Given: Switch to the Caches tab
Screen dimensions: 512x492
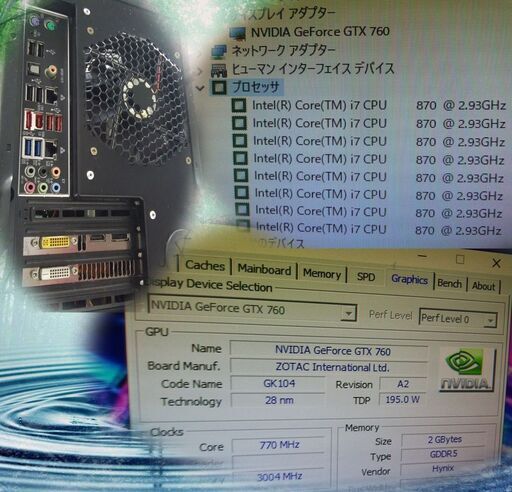Looking at the screenshot, I should pyautogui.click(x=205, y=266).
